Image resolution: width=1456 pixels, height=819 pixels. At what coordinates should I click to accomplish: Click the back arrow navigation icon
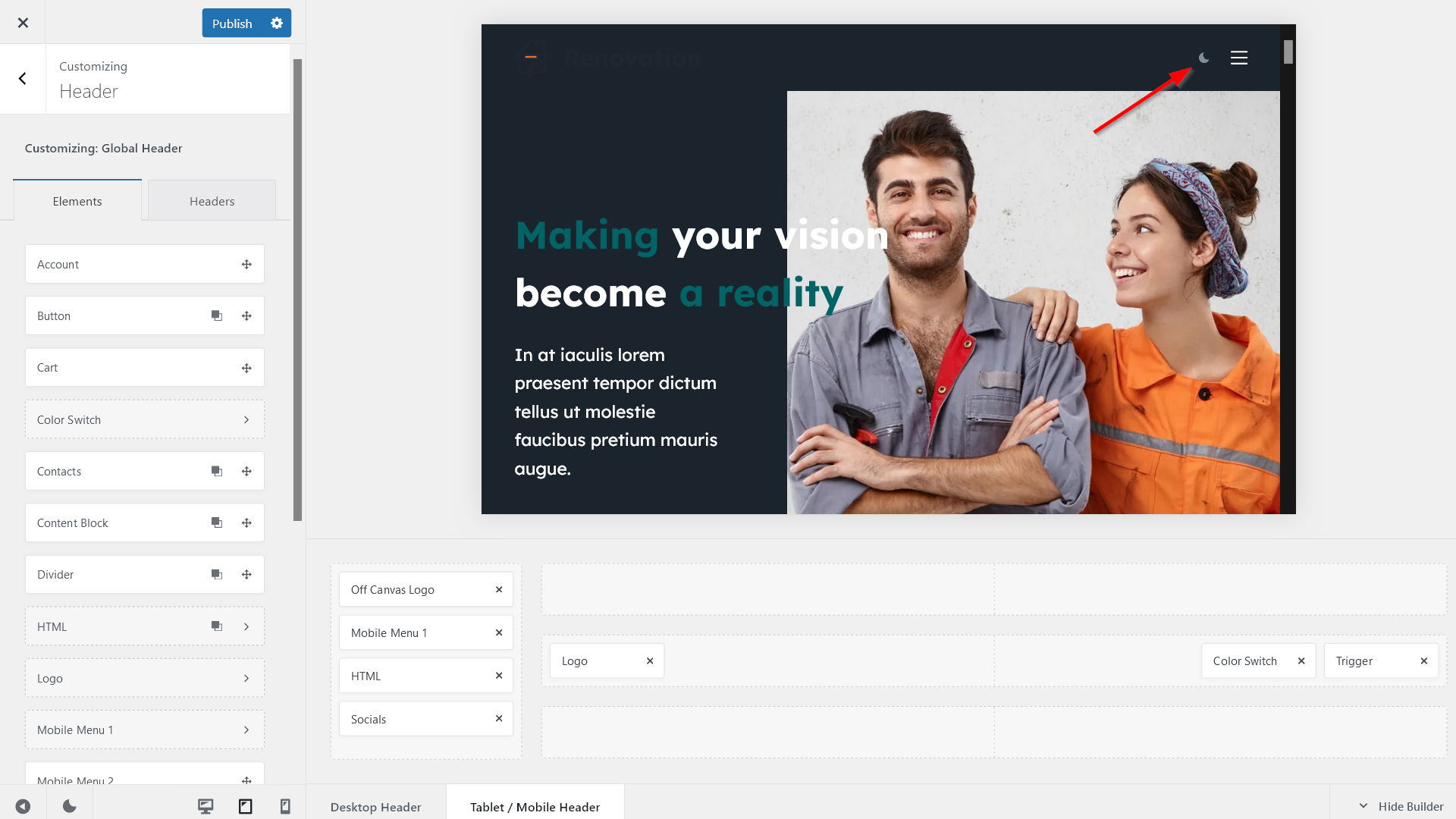pyautogui.click(x=22, y=78)
